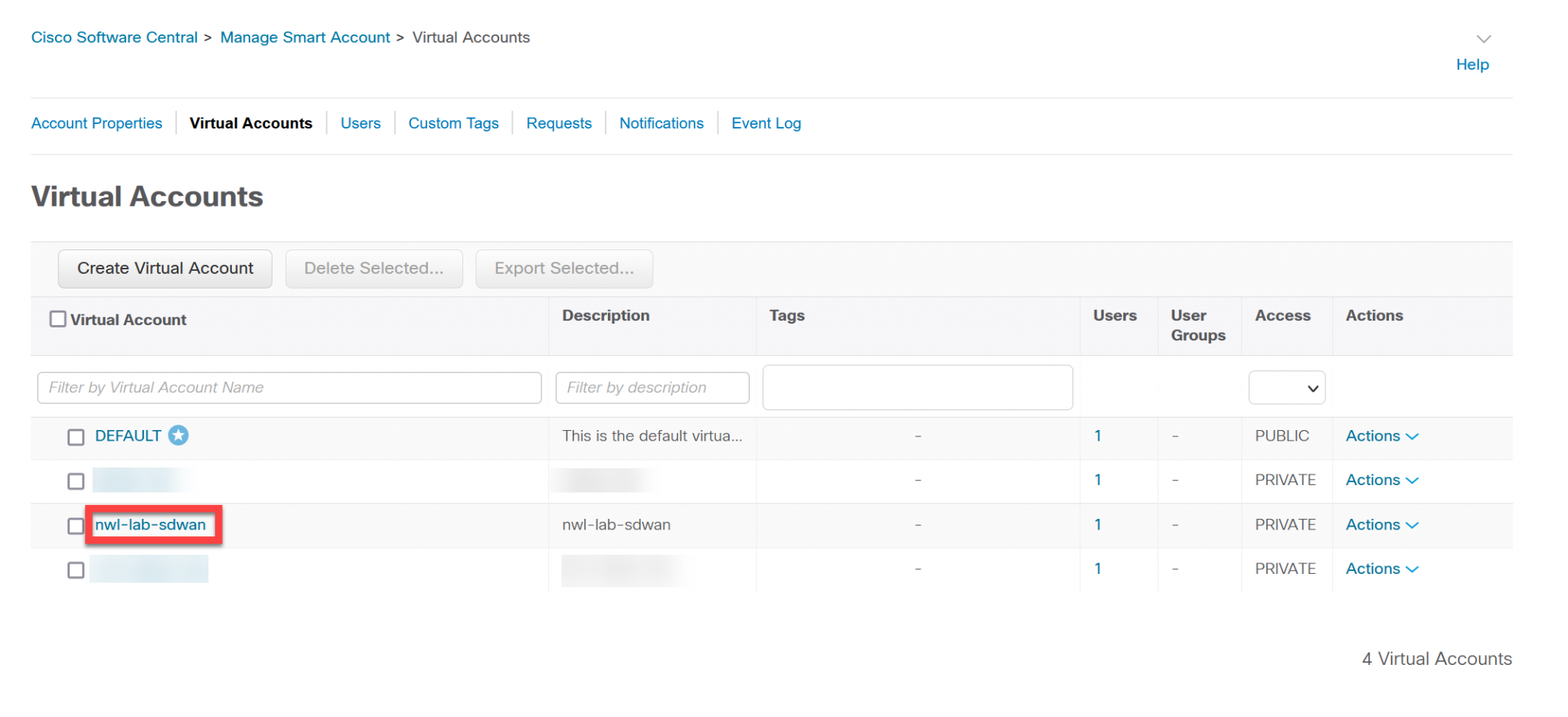Expand Actions menu for DEFAULT account
This screenshot has width=1568, height=717.
coord(1381,436)
